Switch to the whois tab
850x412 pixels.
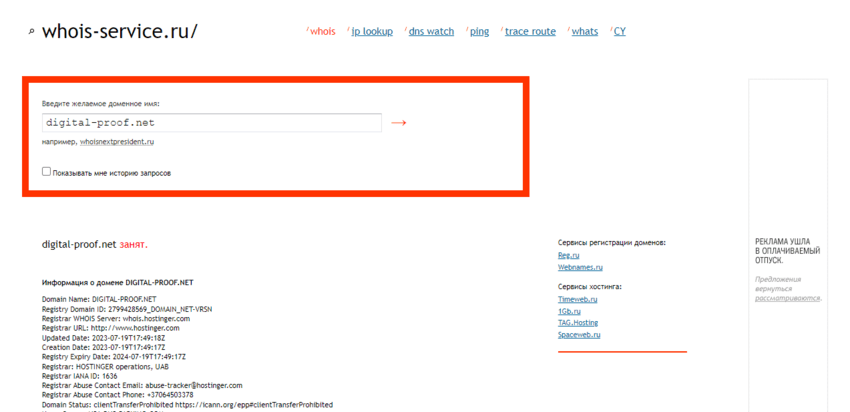[x=322, y=31]
